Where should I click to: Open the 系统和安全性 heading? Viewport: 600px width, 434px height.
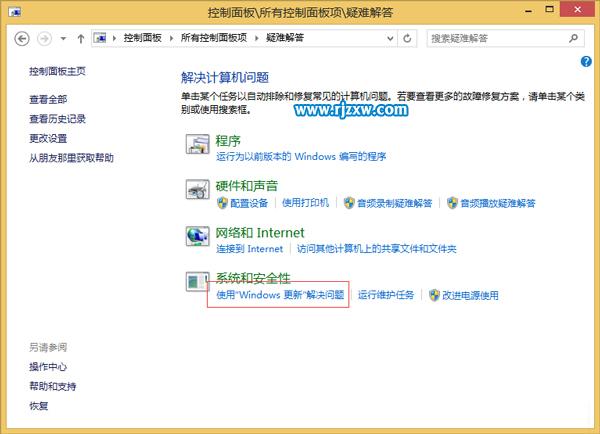[x=253, y=278]
